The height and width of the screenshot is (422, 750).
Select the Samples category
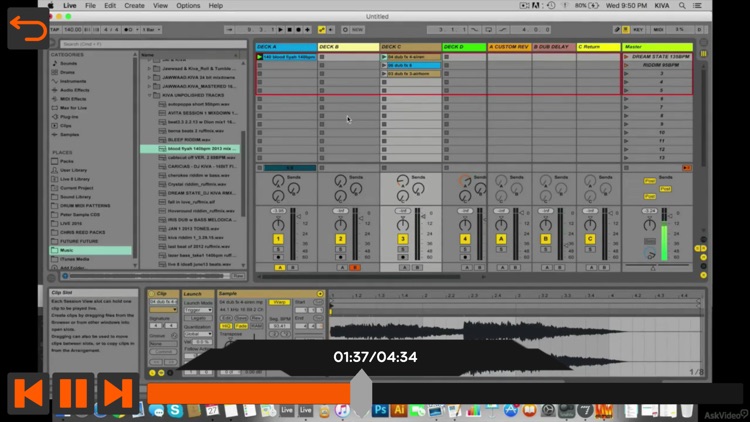[69, 134]
